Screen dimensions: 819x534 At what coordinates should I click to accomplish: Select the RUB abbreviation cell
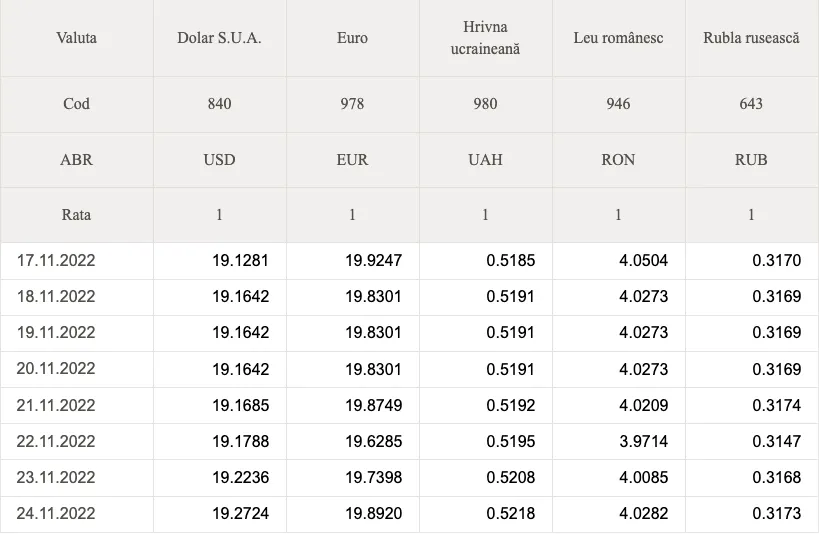coord(752,160)
